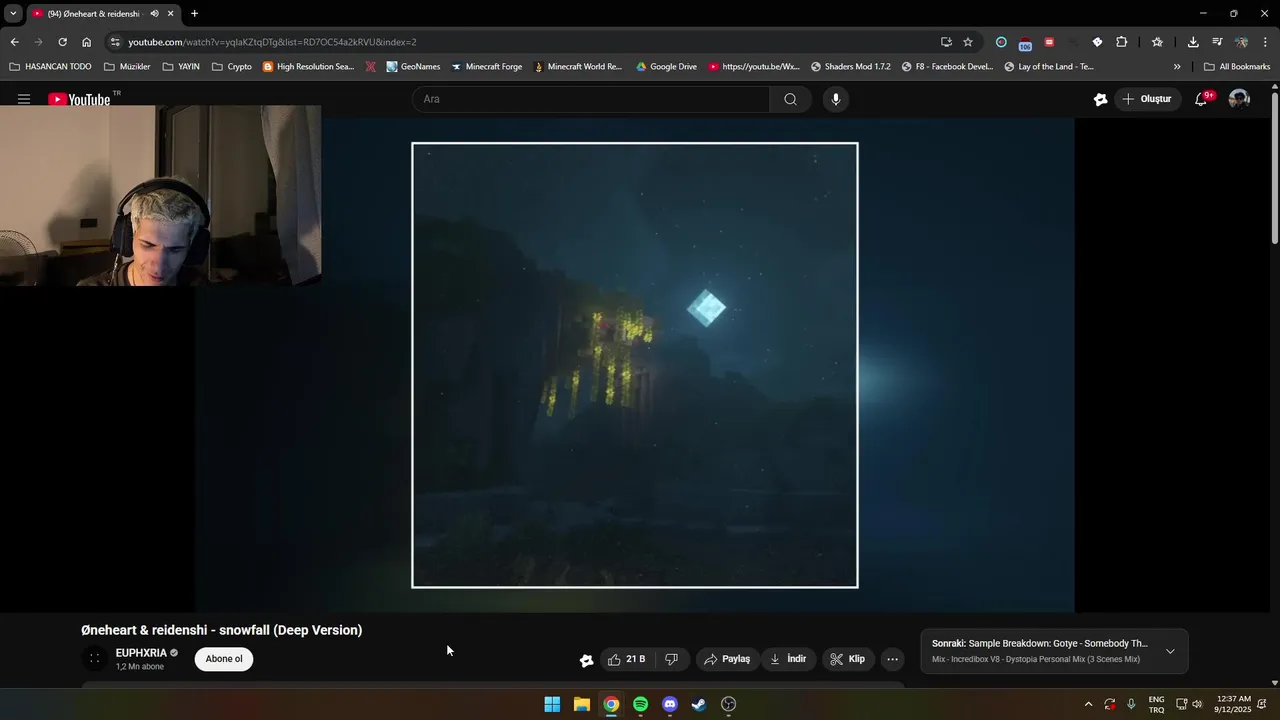The width and height of the screenshot is (1280, 720).
Task: Open the YouTube account avatar menu
Action: 1239,99
